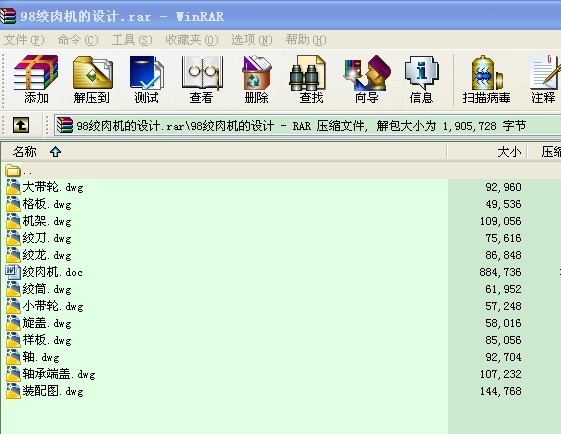Viewport: 561px width, 434px height.
Task: Open the Options (选项) menu
Action: (x=252, y=40)
